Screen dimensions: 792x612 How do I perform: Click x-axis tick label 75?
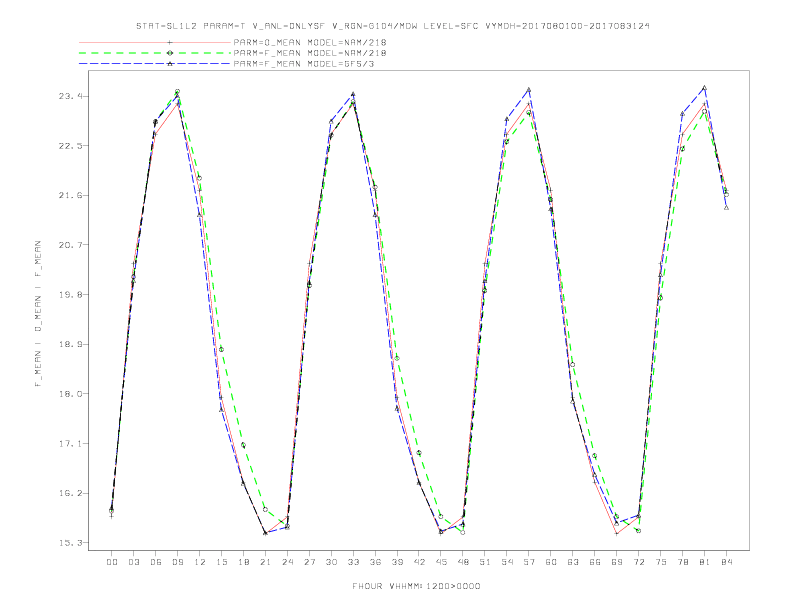coord(661,562)
